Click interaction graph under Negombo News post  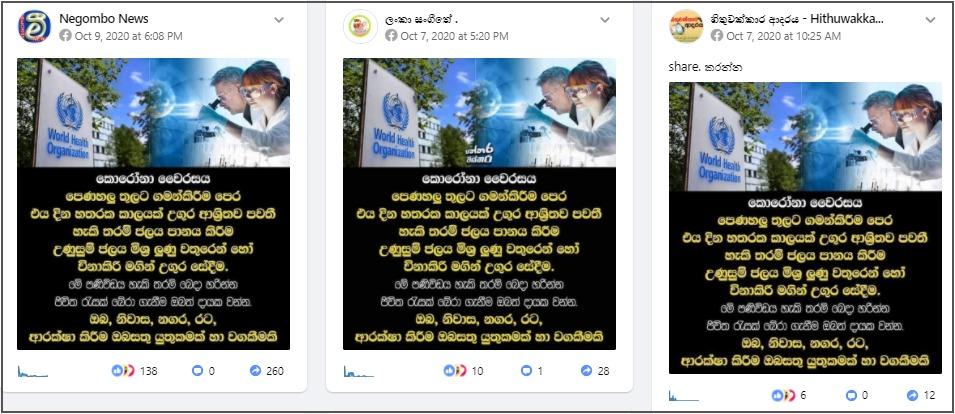click(x=32, y=371)
